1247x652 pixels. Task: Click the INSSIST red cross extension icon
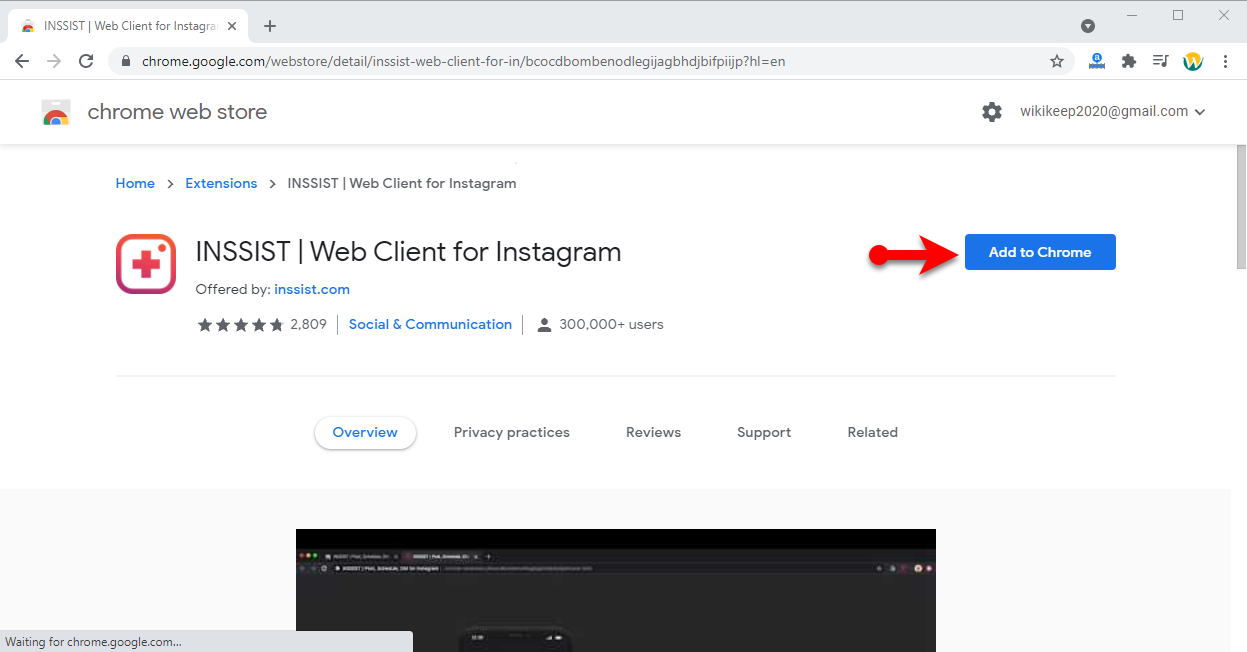[x=146, y=264]
